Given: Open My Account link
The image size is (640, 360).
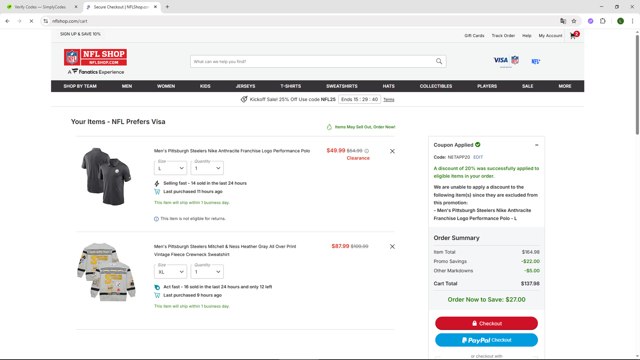Looking at the screenshot, I should [550, 36].
